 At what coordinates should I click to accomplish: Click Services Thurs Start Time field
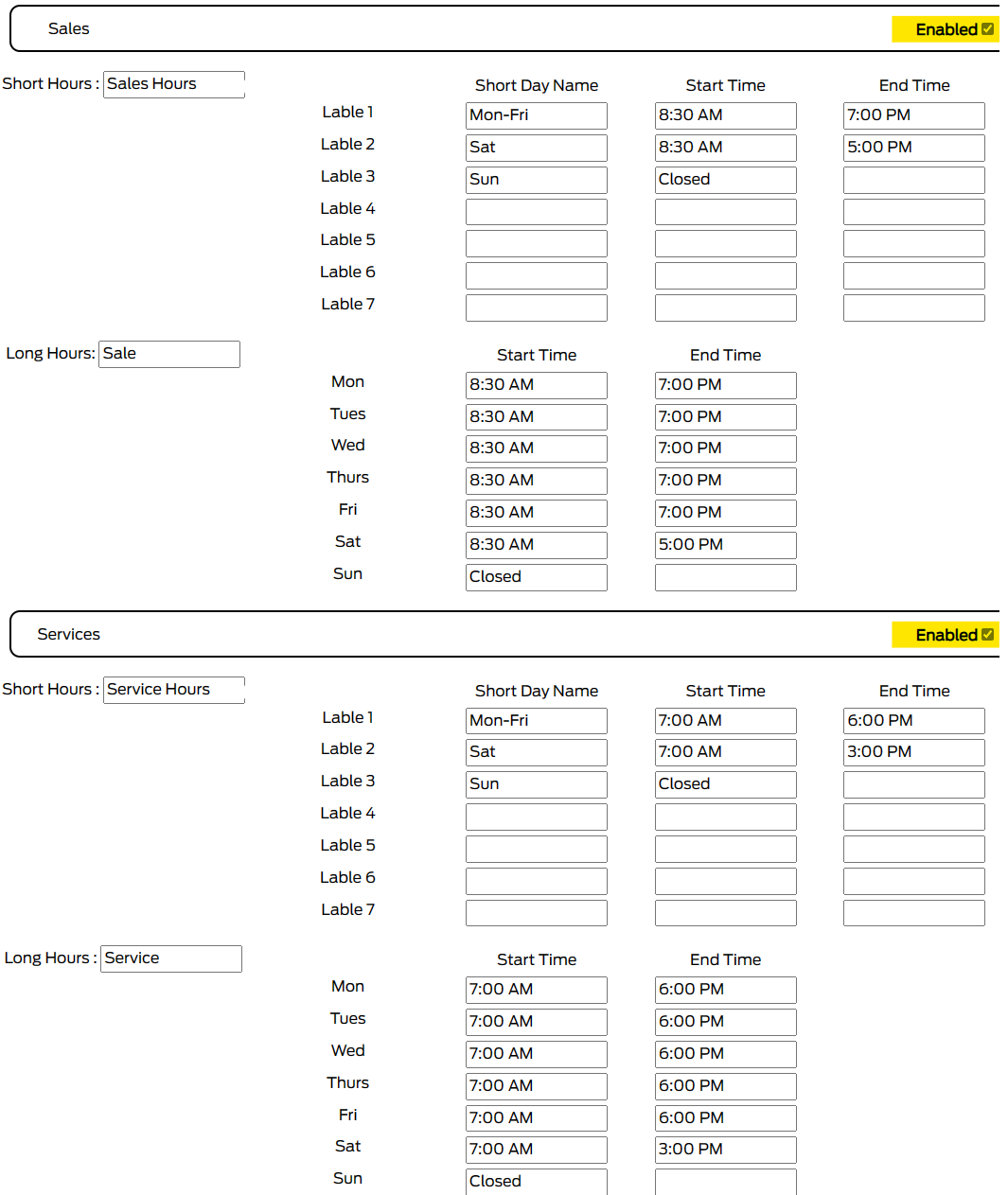tap(537, 1086)
